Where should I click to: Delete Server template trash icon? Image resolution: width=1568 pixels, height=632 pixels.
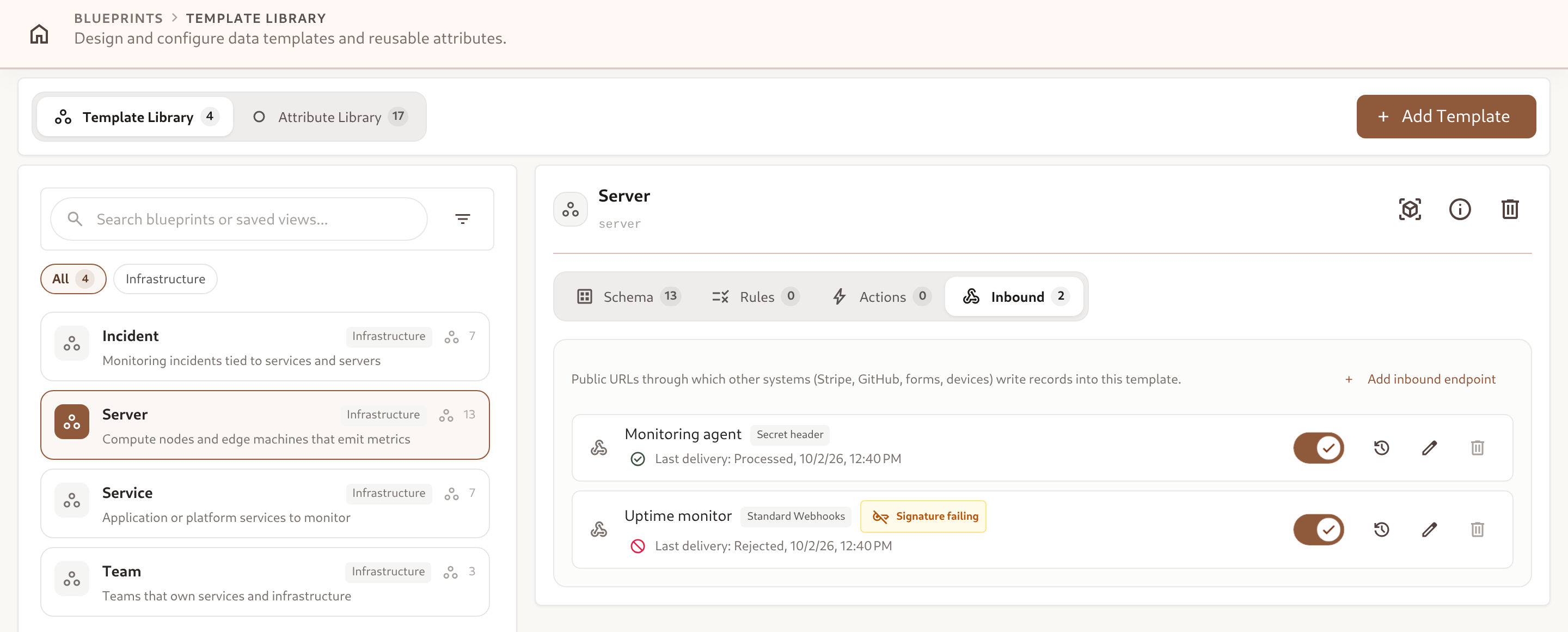(1510, 209)
